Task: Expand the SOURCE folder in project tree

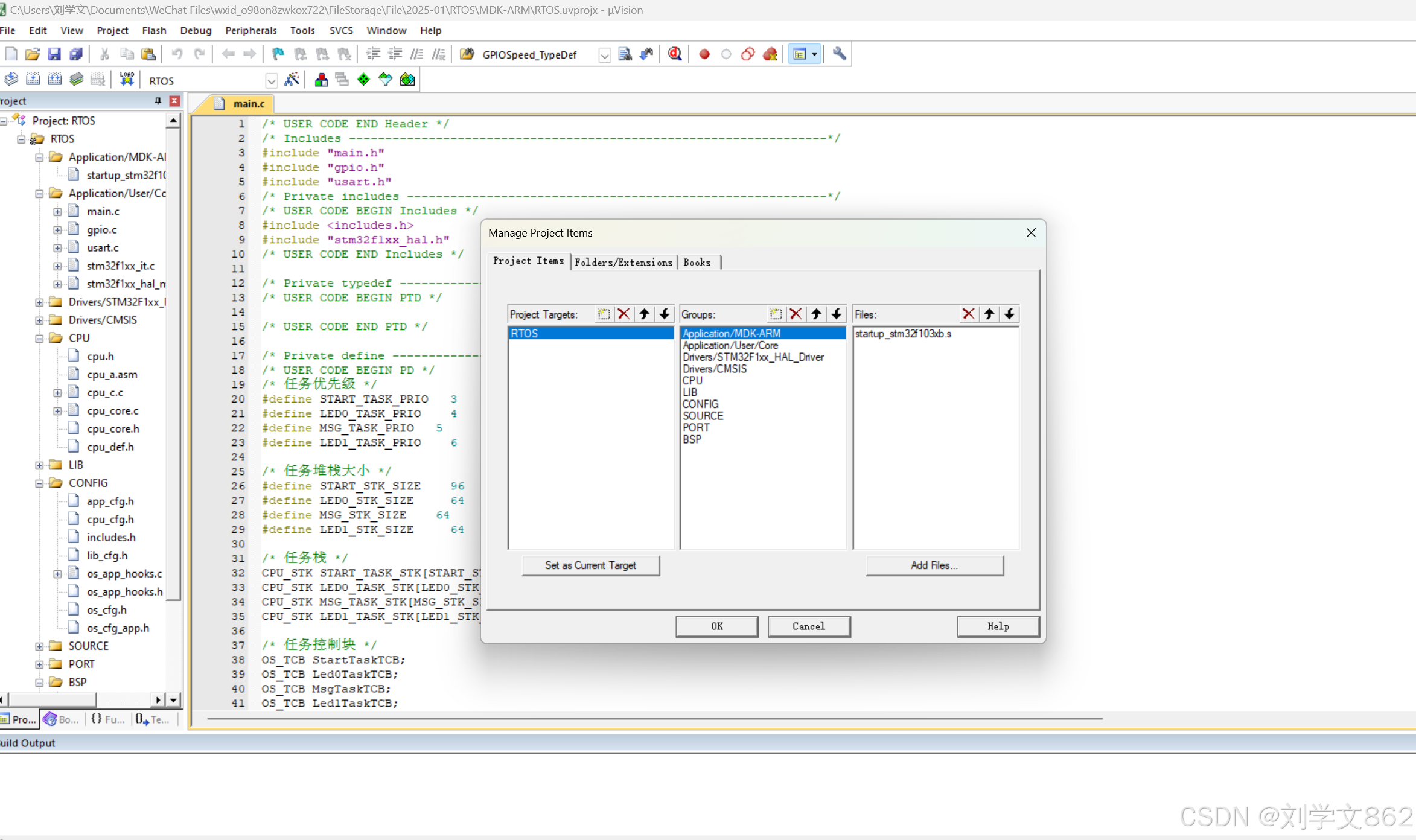Action: tap(39, 646)
